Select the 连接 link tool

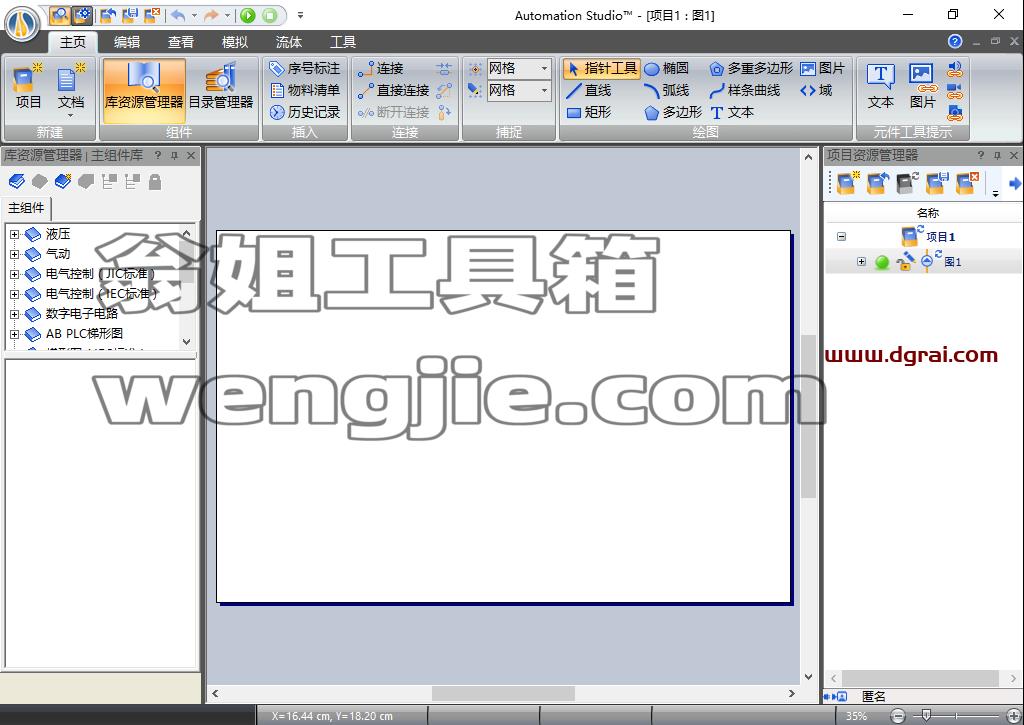click(x=381, y=68)
